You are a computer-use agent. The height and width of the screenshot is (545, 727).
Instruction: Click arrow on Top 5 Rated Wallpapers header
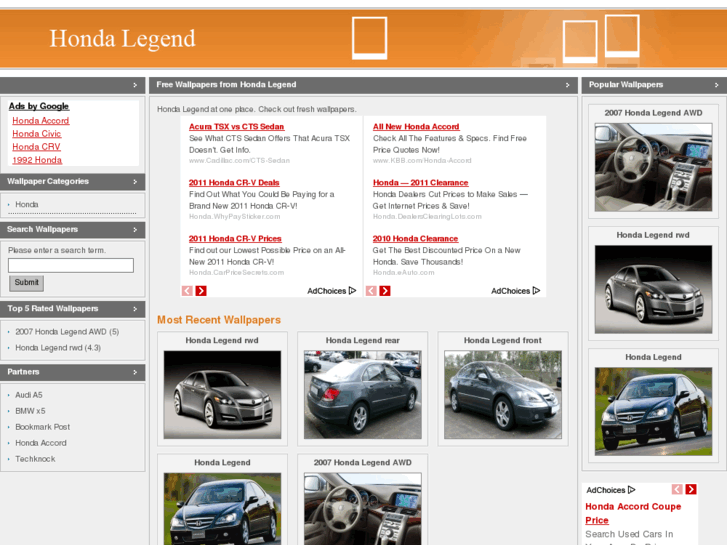click(135, 309)
